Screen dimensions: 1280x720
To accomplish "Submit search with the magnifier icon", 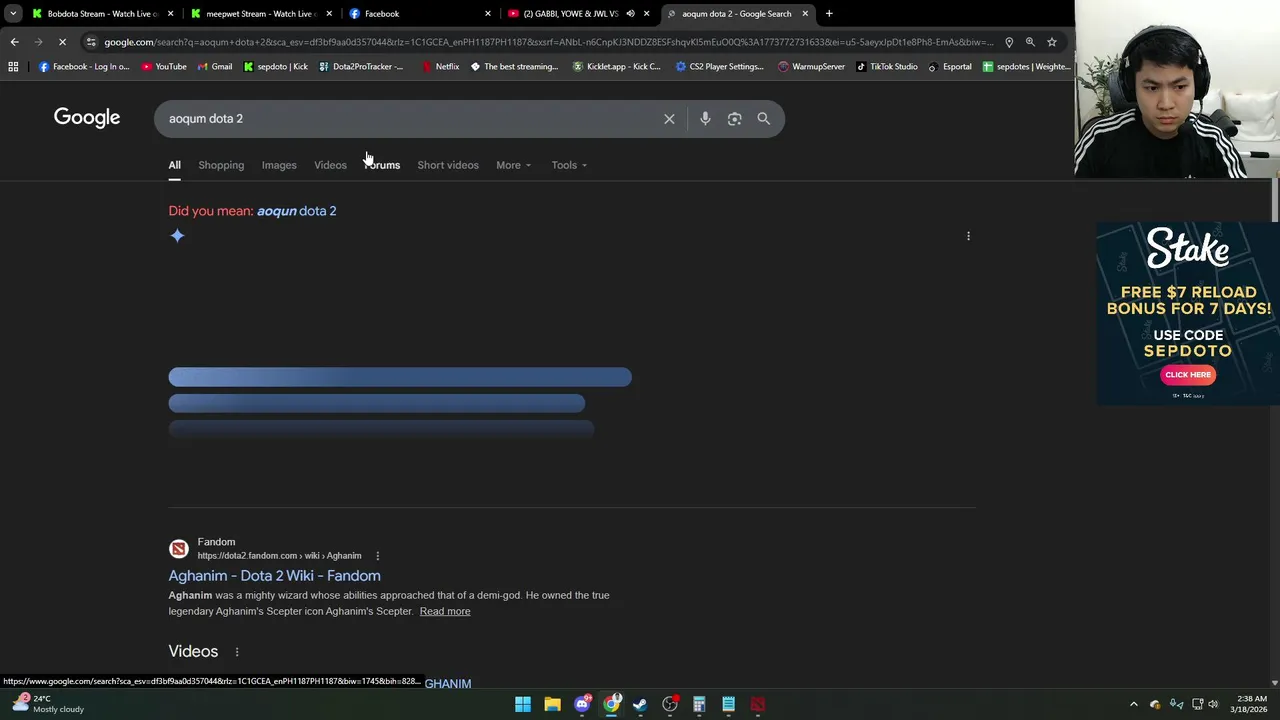I will (x=763, y=119).
